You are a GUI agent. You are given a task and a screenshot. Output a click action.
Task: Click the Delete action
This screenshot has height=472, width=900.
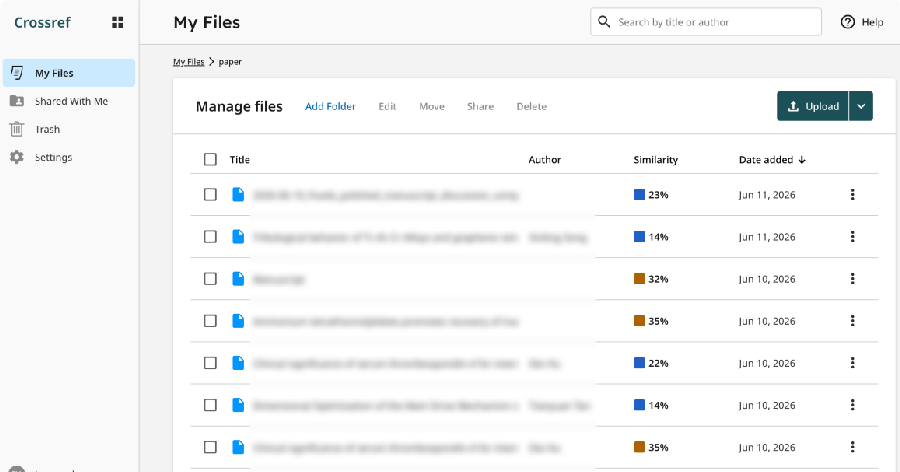pyautogui.click(x=532, y=106)
